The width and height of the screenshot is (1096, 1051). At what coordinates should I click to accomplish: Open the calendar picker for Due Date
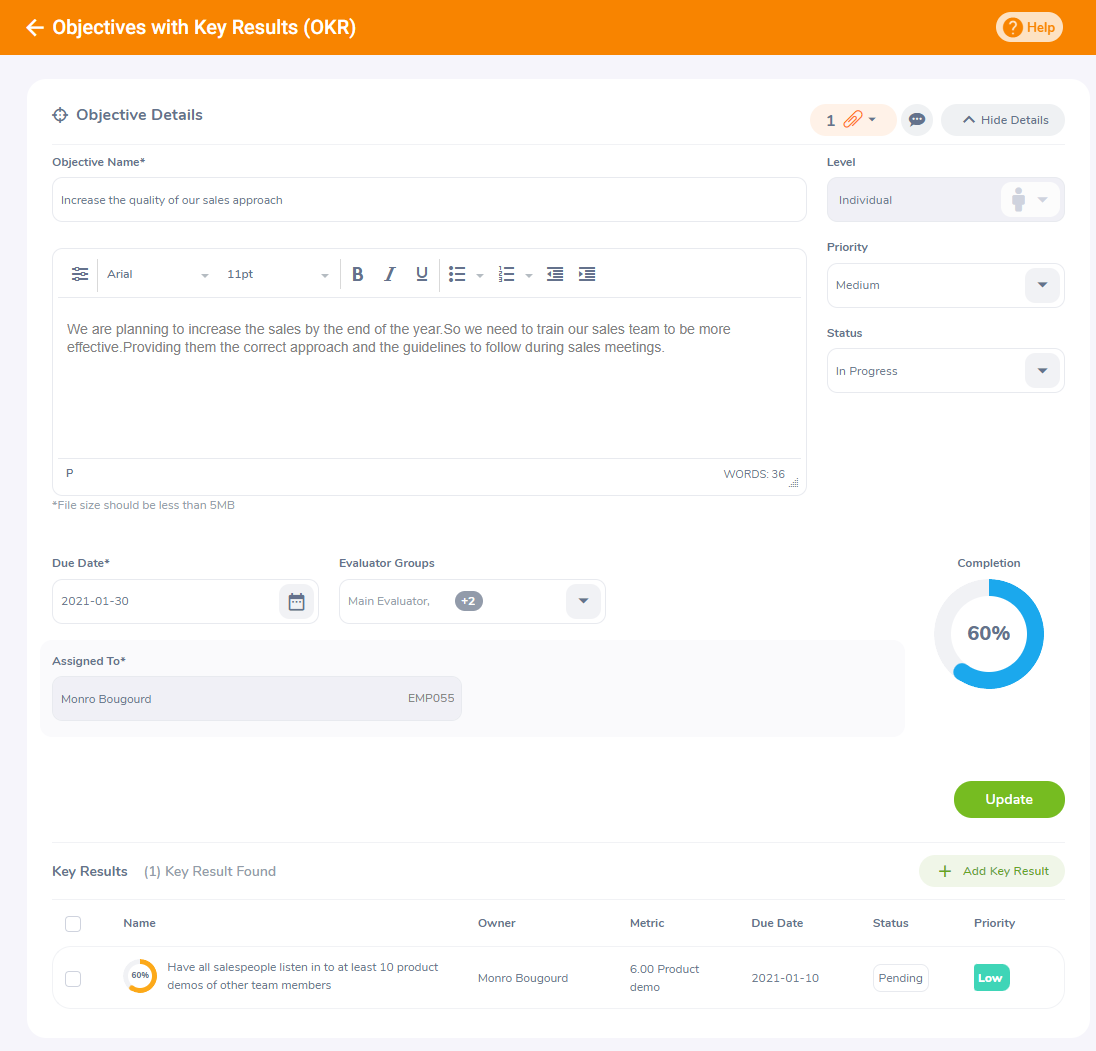click(x=296, y=601)
